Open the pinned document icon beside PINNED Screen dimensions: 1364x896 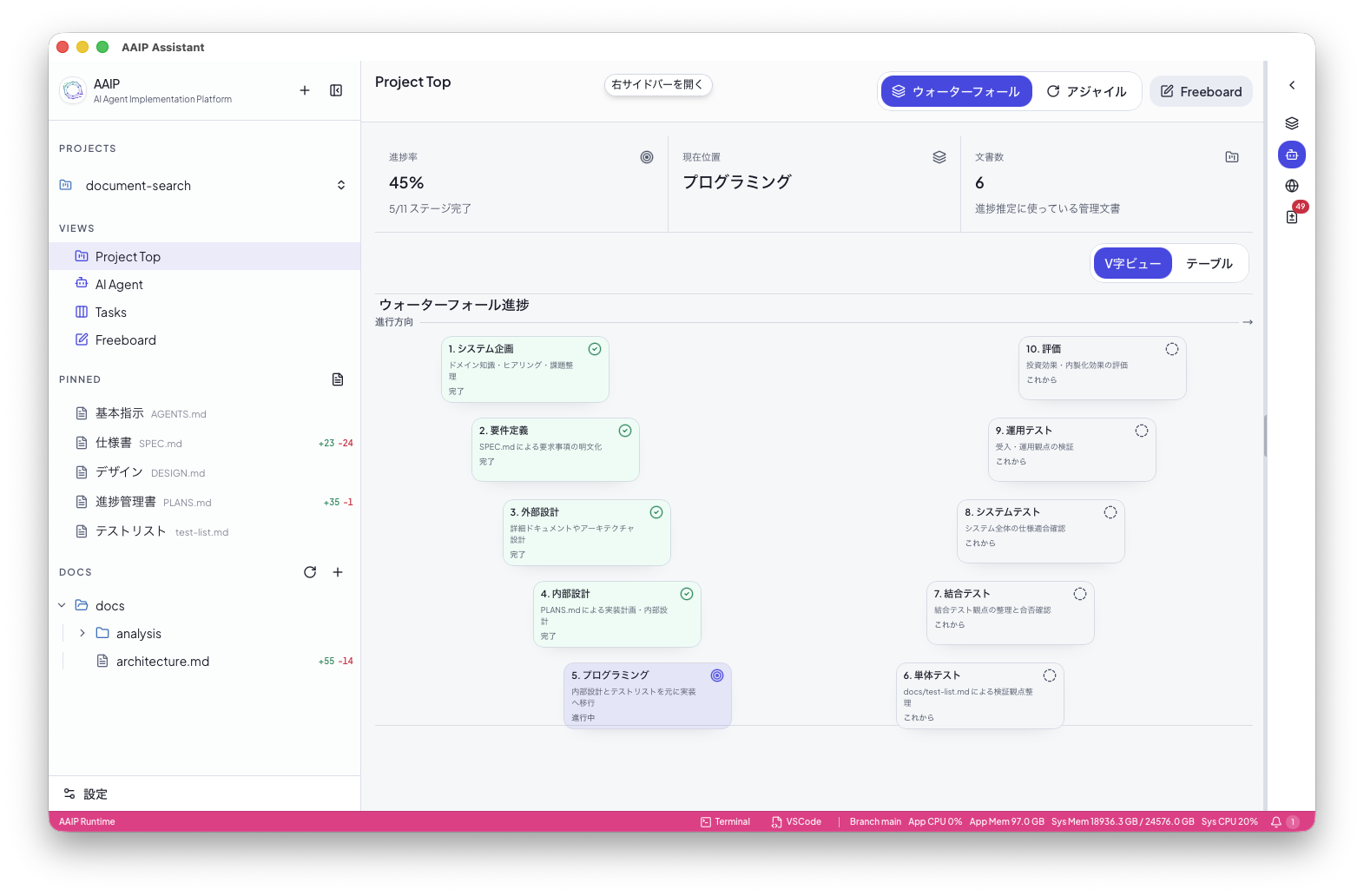pyautogui.click(x=338, y=379)
